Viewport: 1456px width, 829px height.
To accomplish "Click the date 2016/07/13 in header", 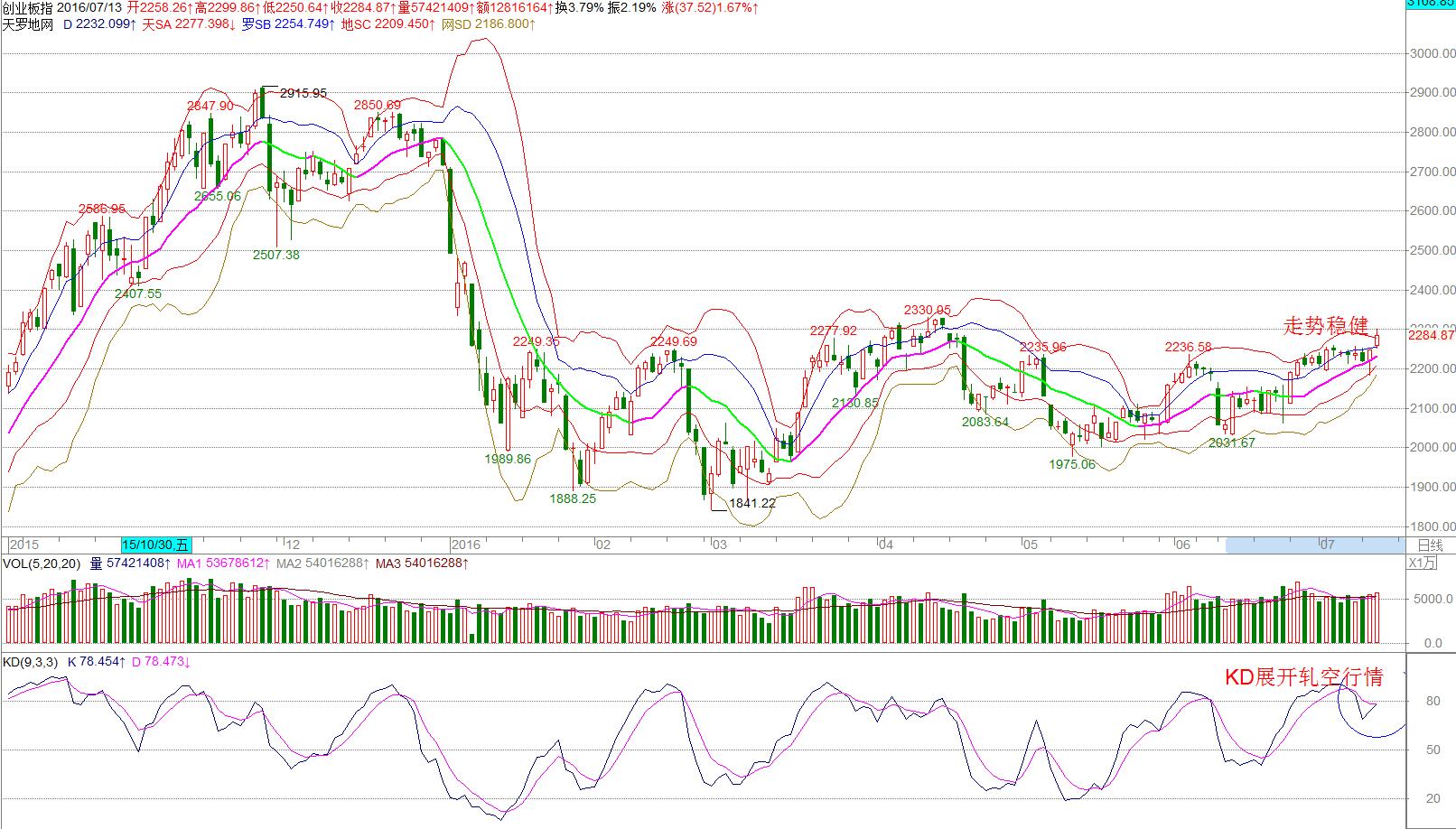I will pos(89,8).
